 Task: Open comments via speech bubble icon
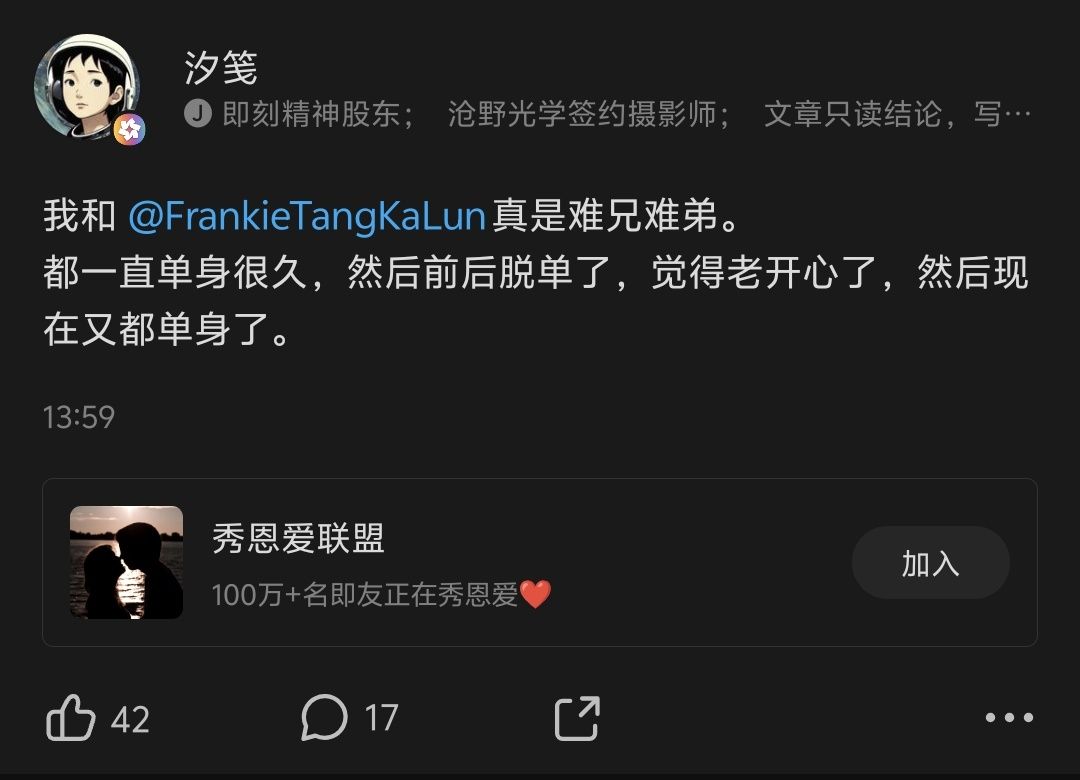[324, 717]
